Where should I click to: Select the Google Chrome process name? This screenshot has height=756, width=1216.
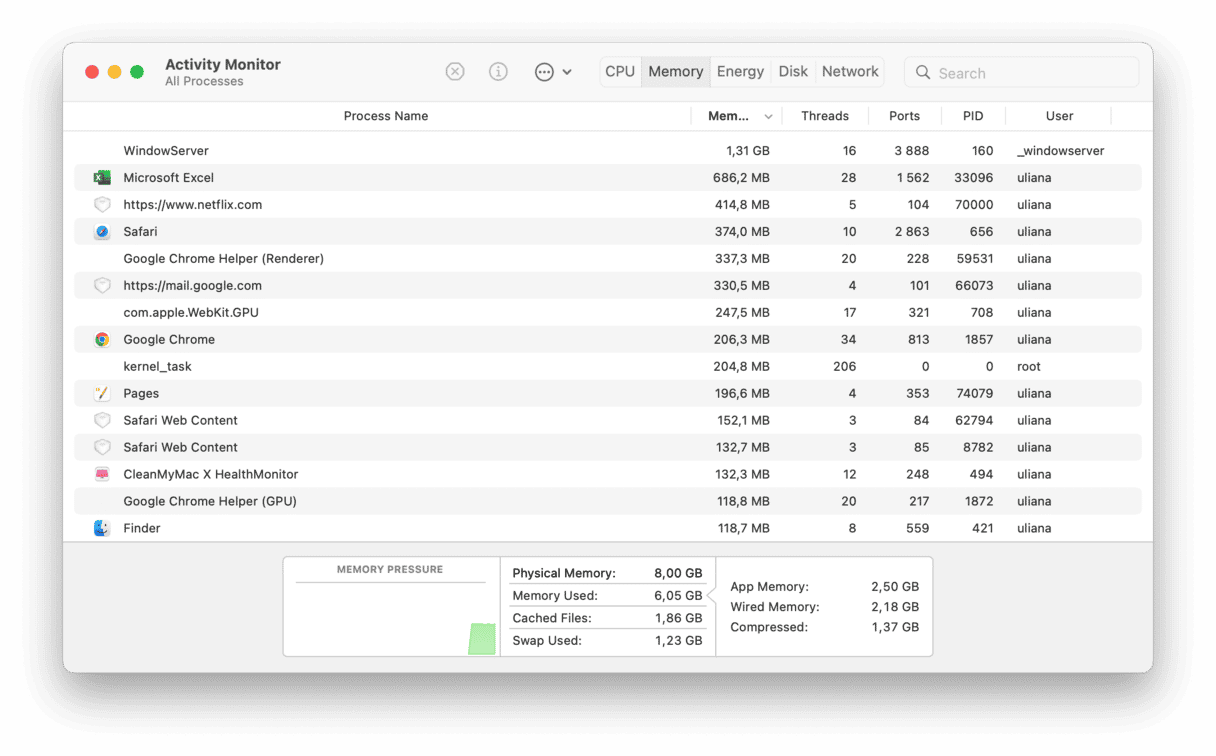[169, 340]
